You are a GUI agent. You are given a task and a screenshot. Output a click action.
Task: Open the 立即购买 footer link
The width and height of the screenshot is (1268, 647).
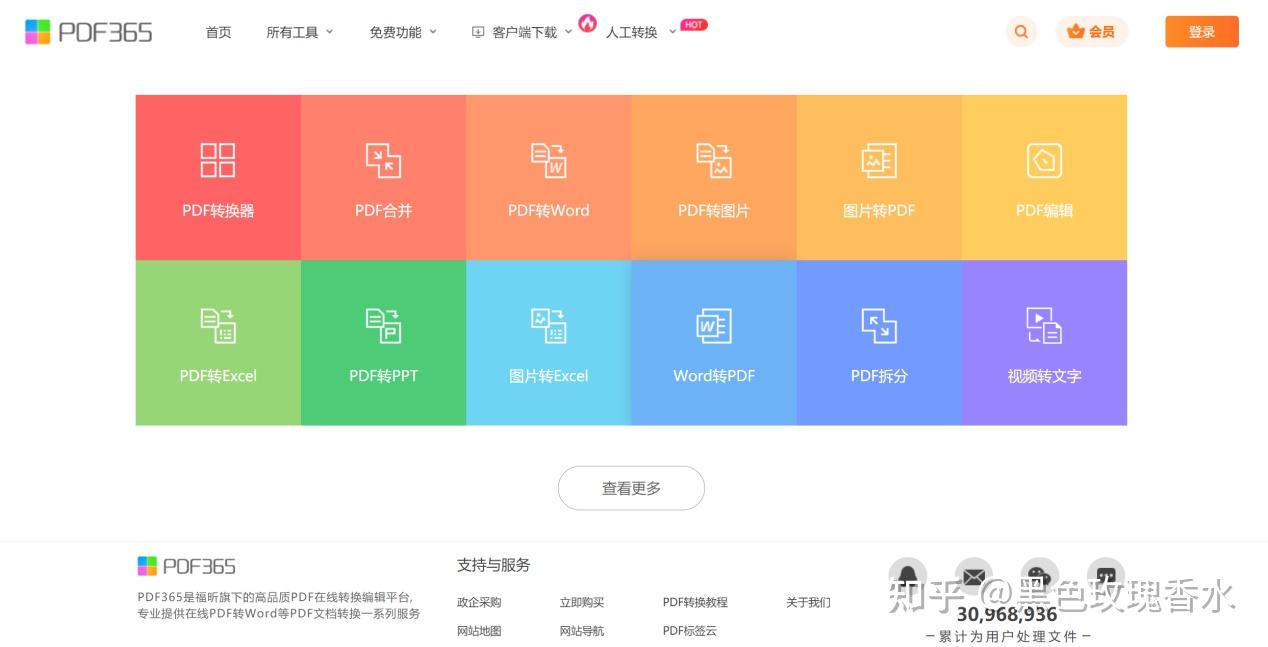click(582, 602)
